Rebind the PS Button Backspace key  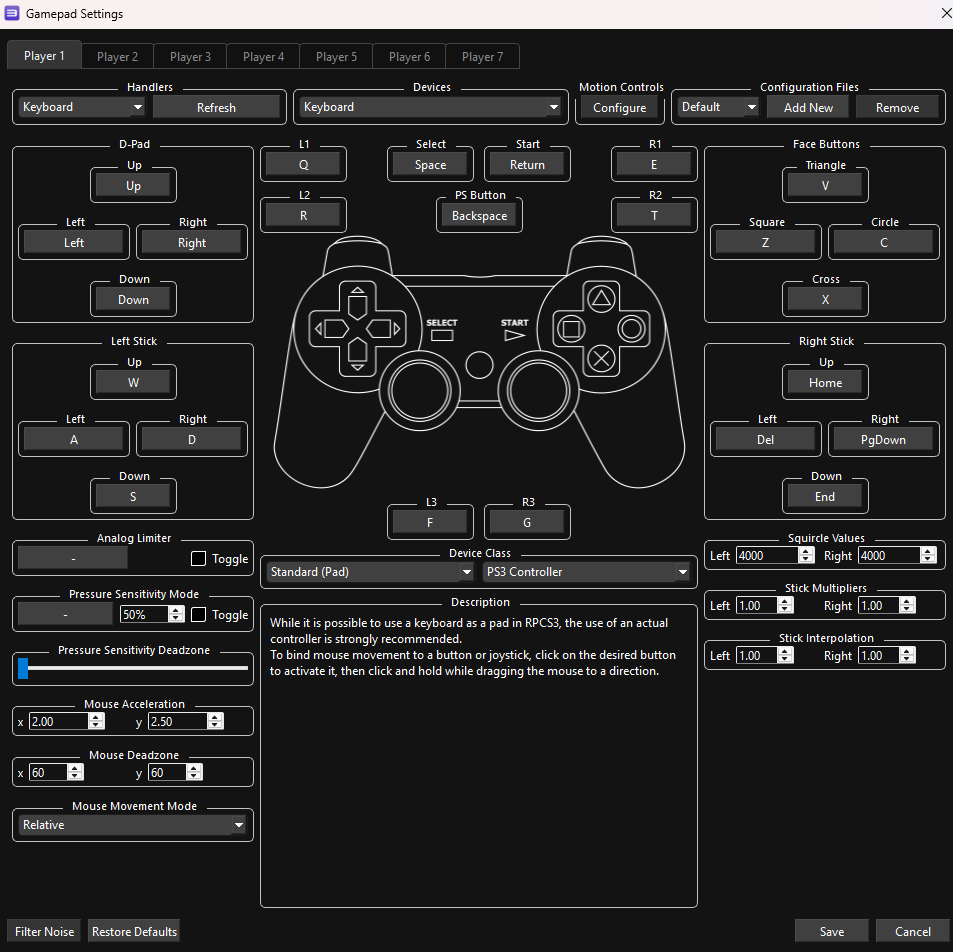click(x=479, y=215)
